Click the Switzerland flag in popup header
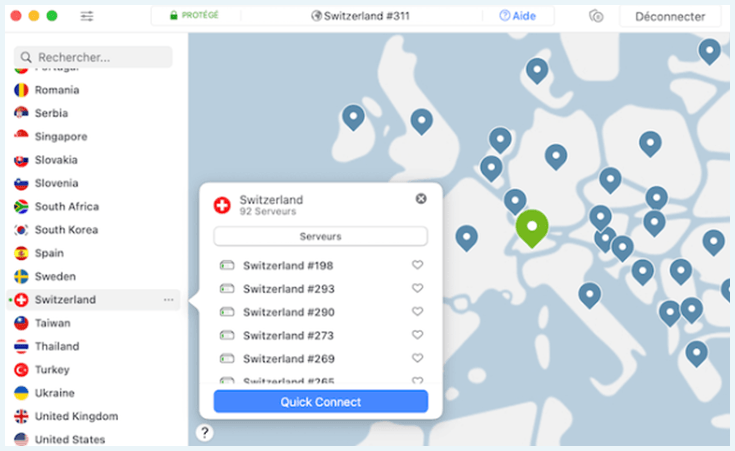This screenshot has width=735, height=451. point(222,205)
